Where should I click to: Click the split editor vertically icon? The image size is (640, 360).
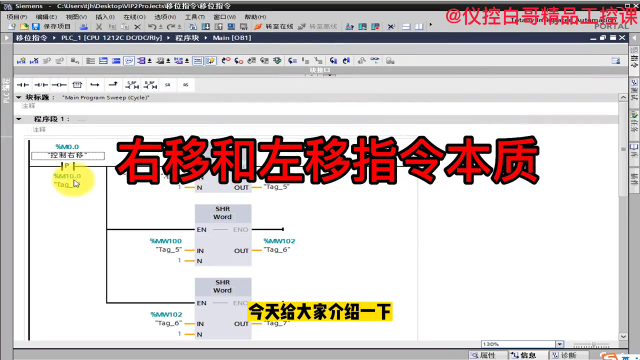click(x=419, y=27)
